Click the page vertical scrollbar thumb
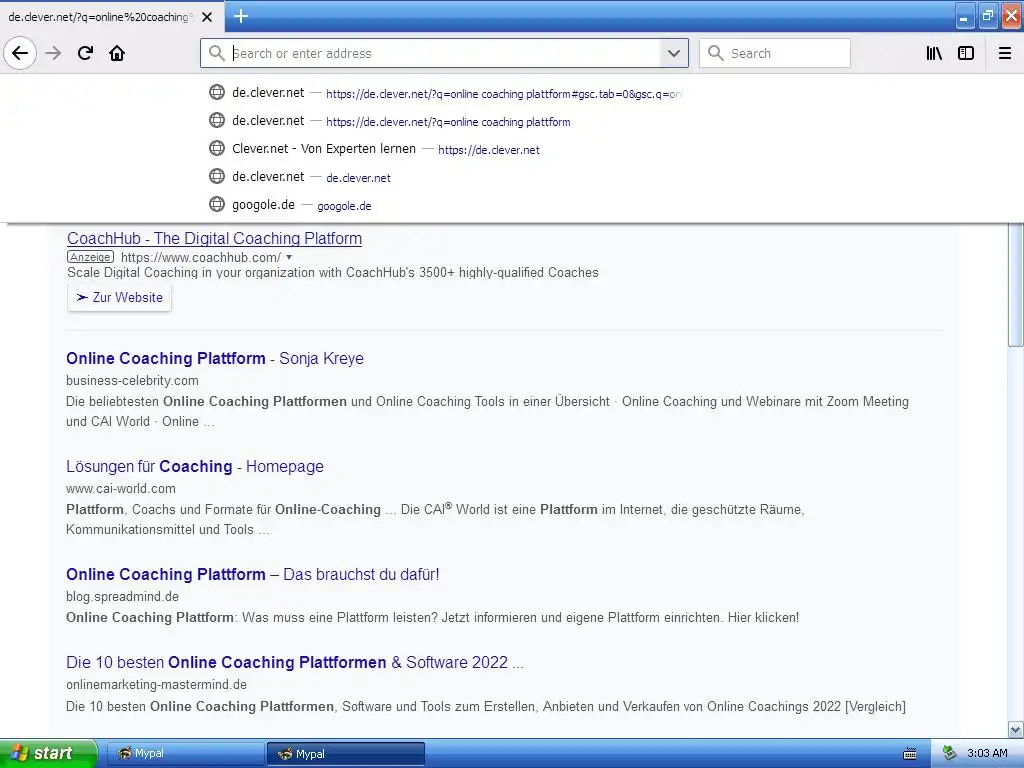 point(1016,284)
